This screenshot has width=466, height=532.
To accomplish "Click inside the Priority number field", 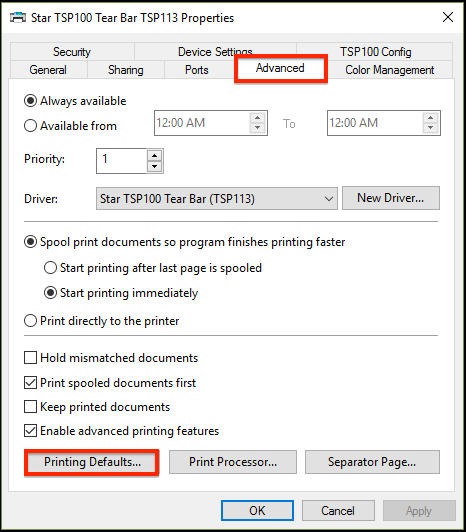I will click(x=122, y=161).
